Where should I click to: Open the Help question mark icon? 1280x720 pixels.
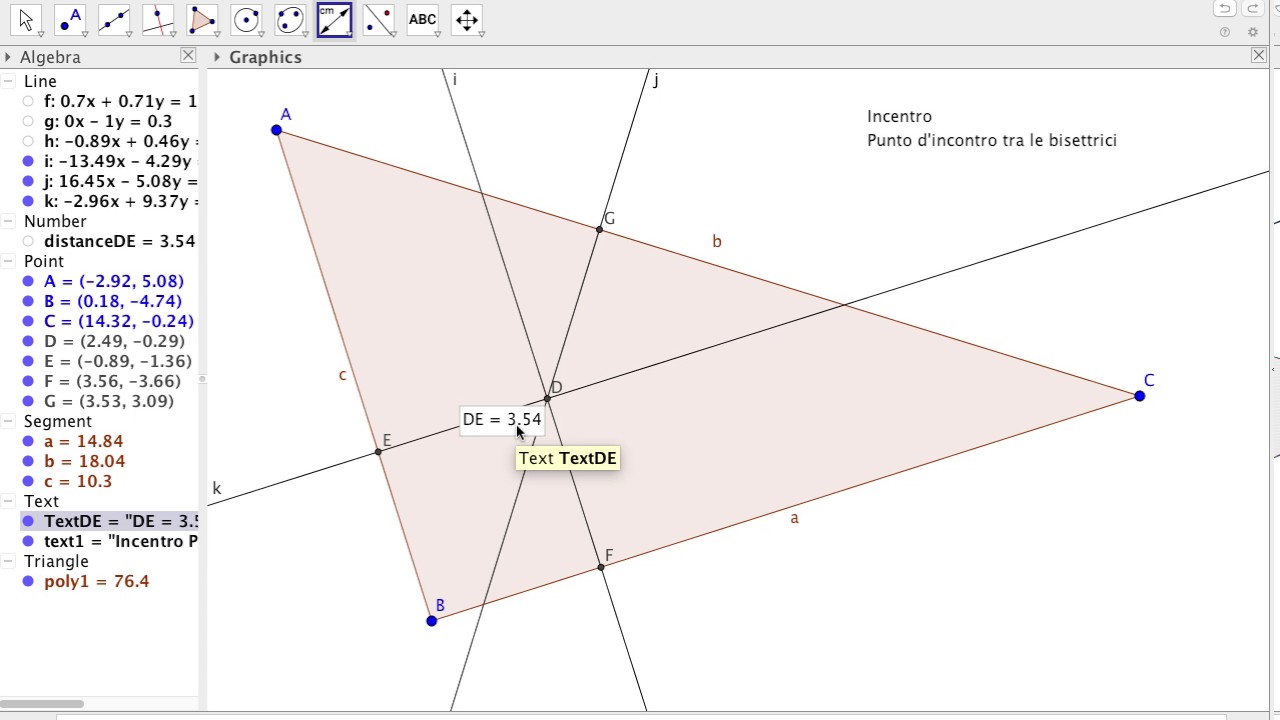[1225, 32]
